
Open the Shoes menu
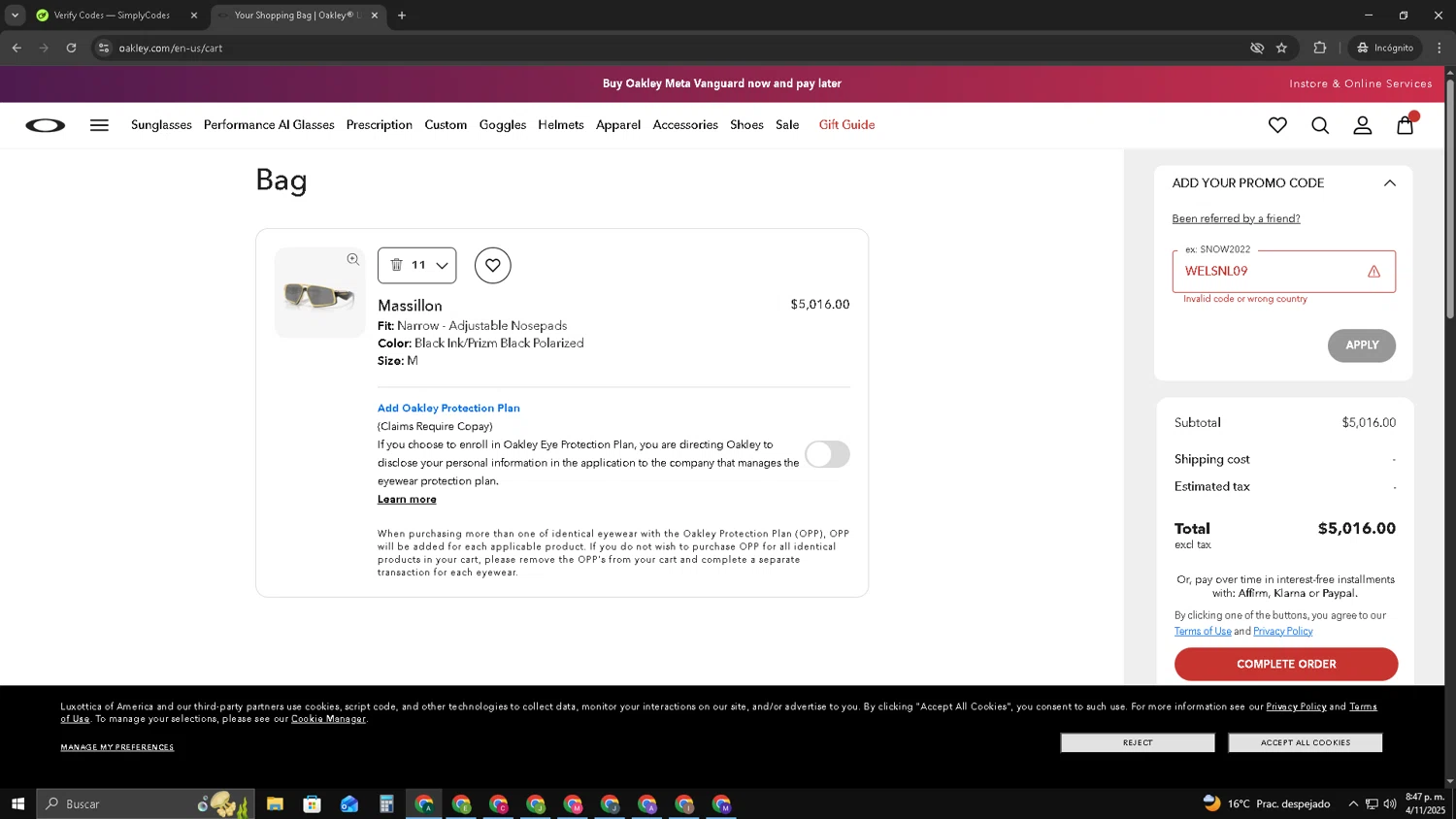pyautogui.click(x=746, y=125)
